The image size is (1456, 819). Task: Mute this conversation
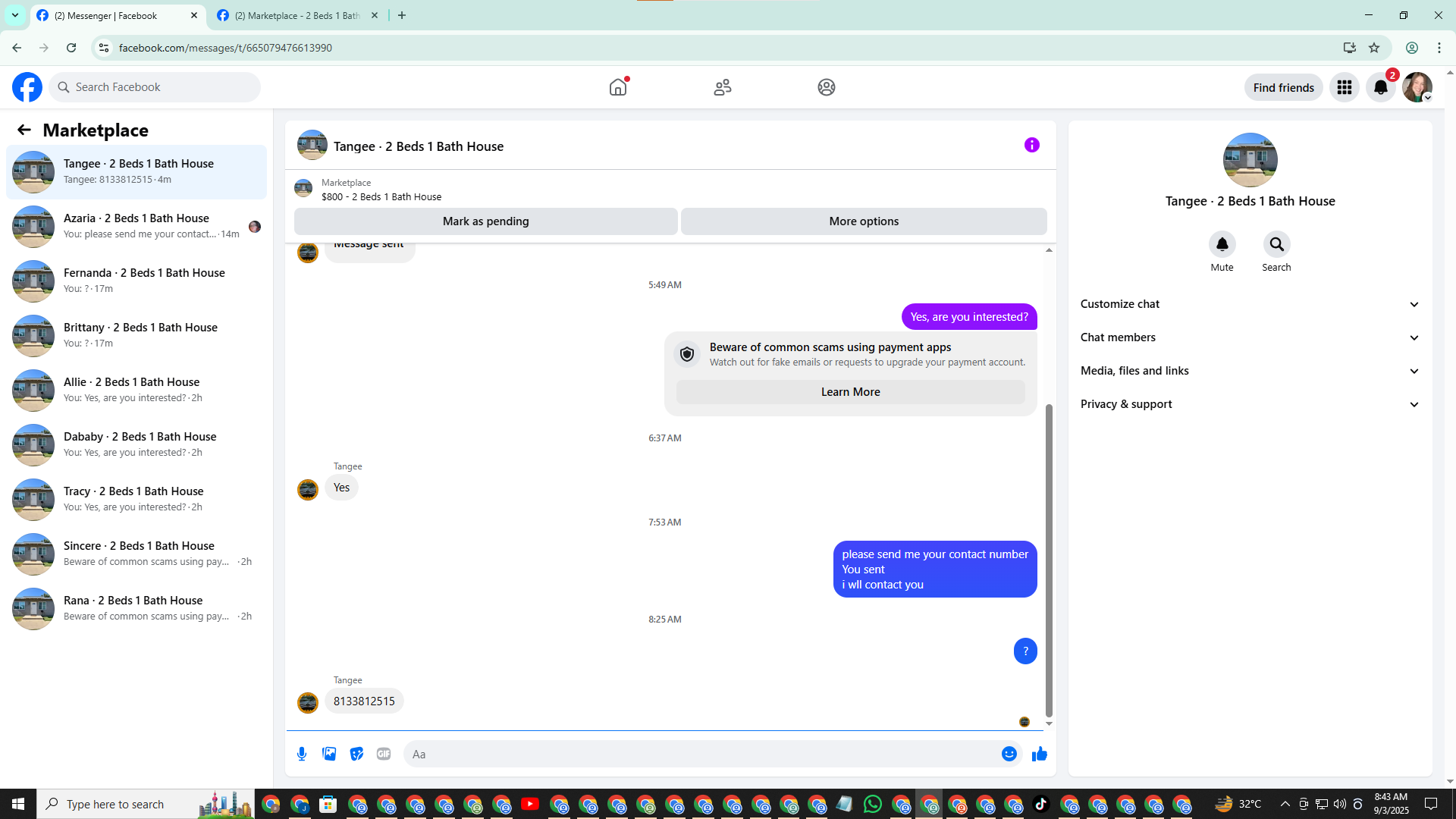click(1222, 244)
